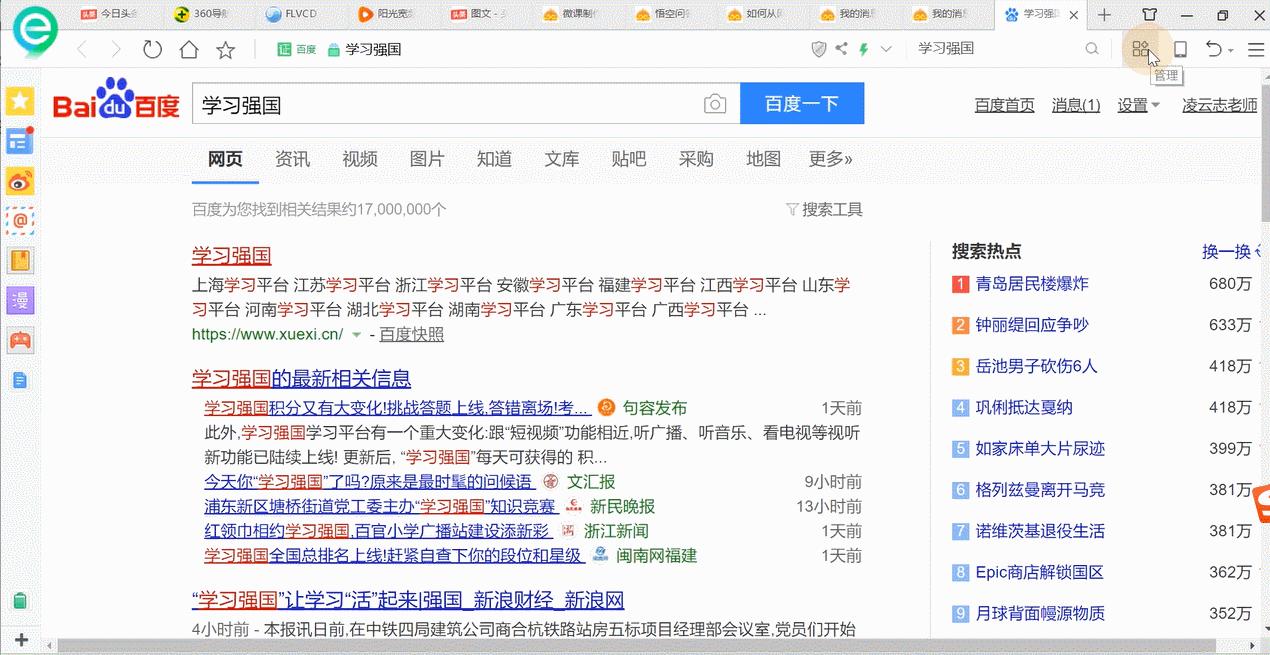Open the orange book icon in sidebar
Viewport: 1270px width, 655px height.
coord(20,261)
